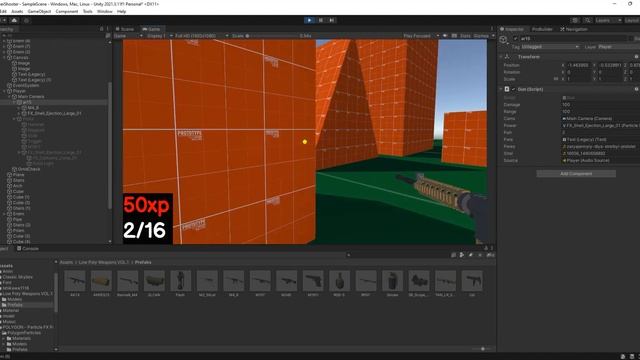Switch to the Console tab
The width and height of the screenshot is (640, 360).
(x=28, y=248)
